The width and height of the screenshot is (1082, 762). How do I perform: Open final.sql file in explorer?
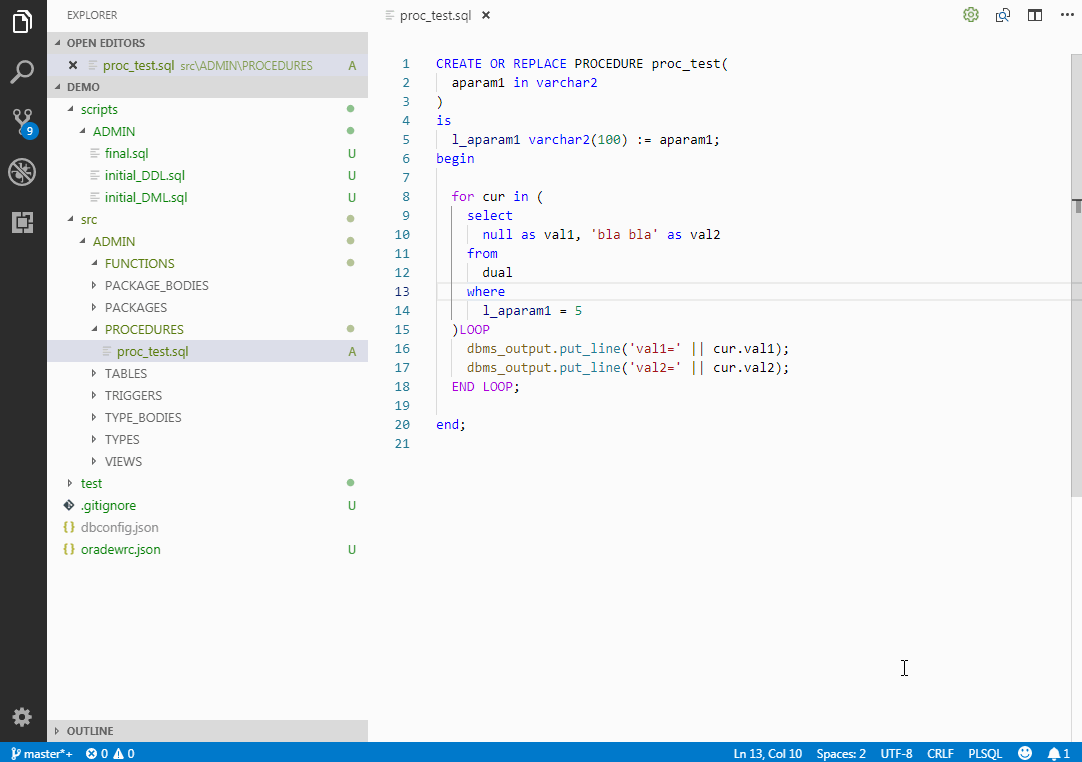pos(207,153)
